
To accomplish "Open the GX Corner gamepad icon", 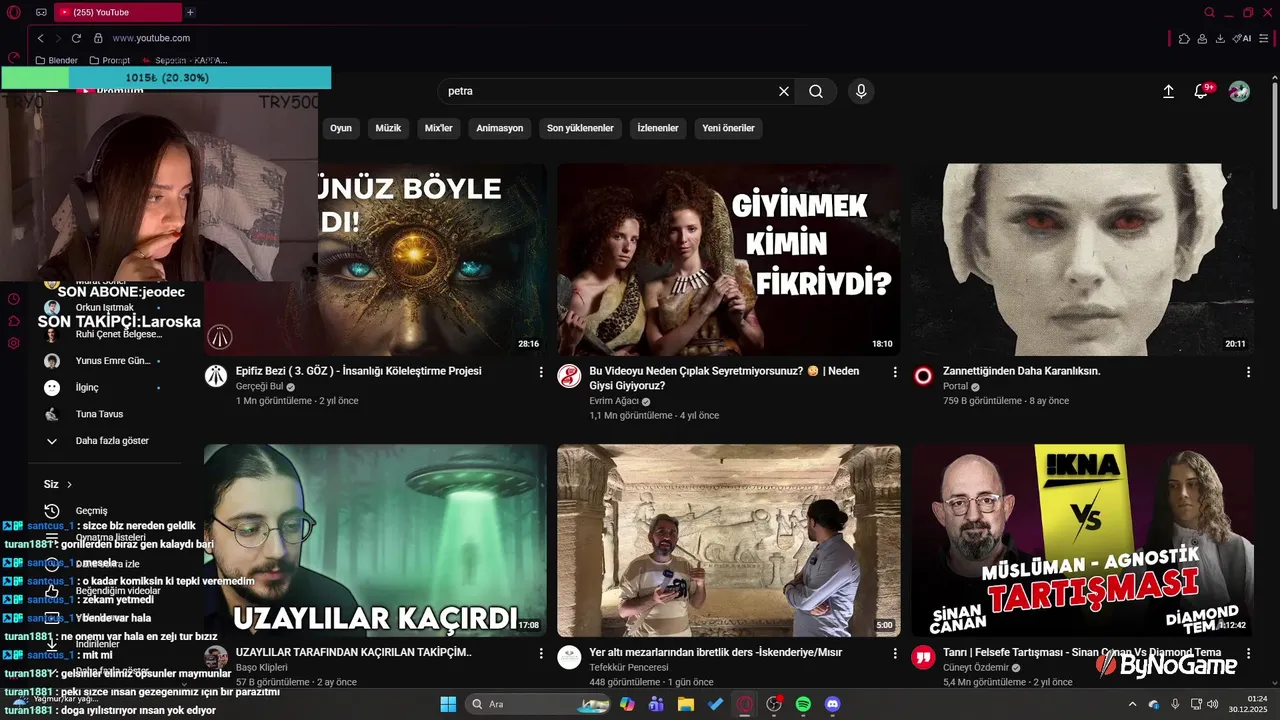I will coord(41,12).
